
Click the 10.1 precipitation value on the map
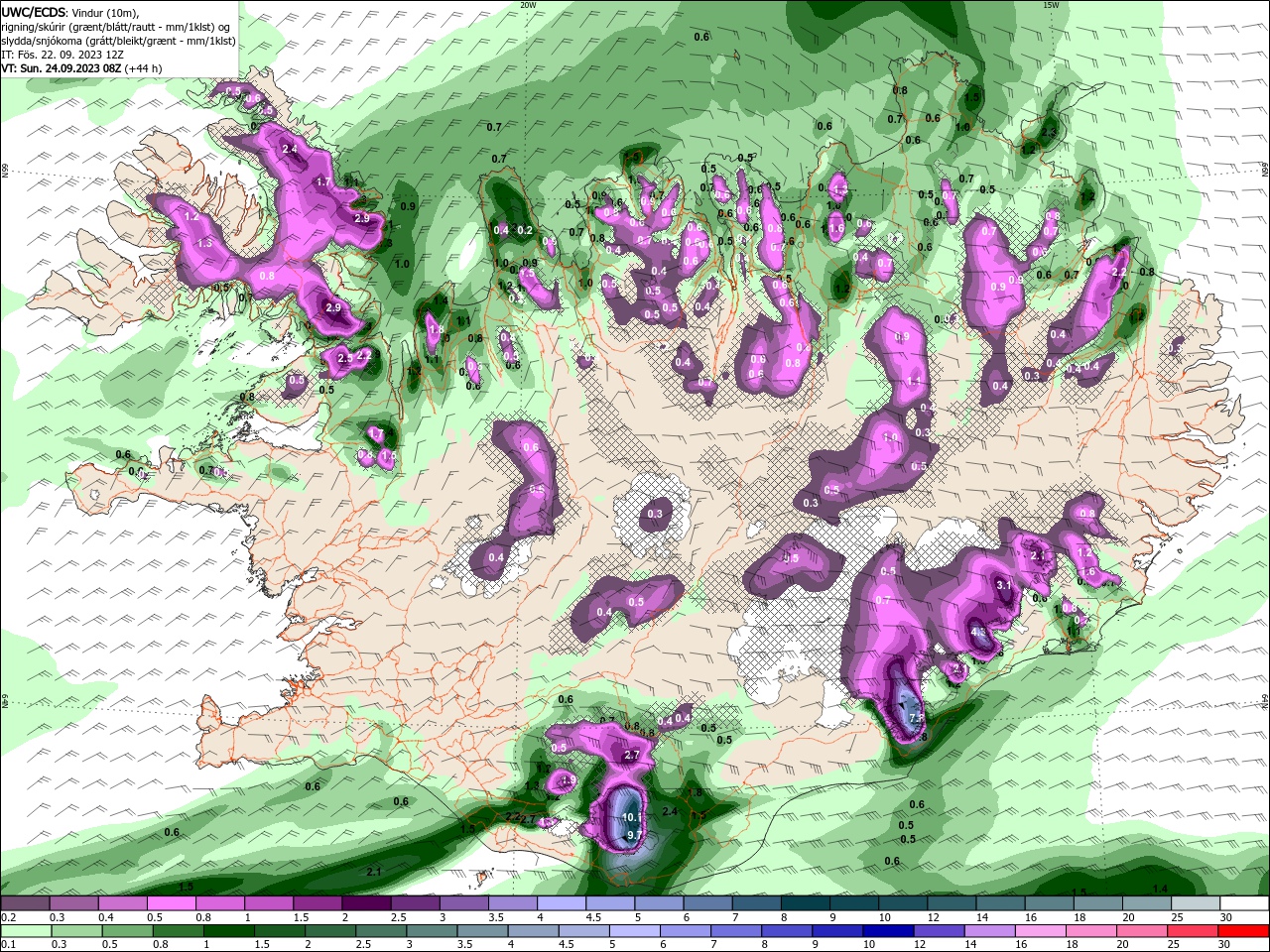point(631,818)
